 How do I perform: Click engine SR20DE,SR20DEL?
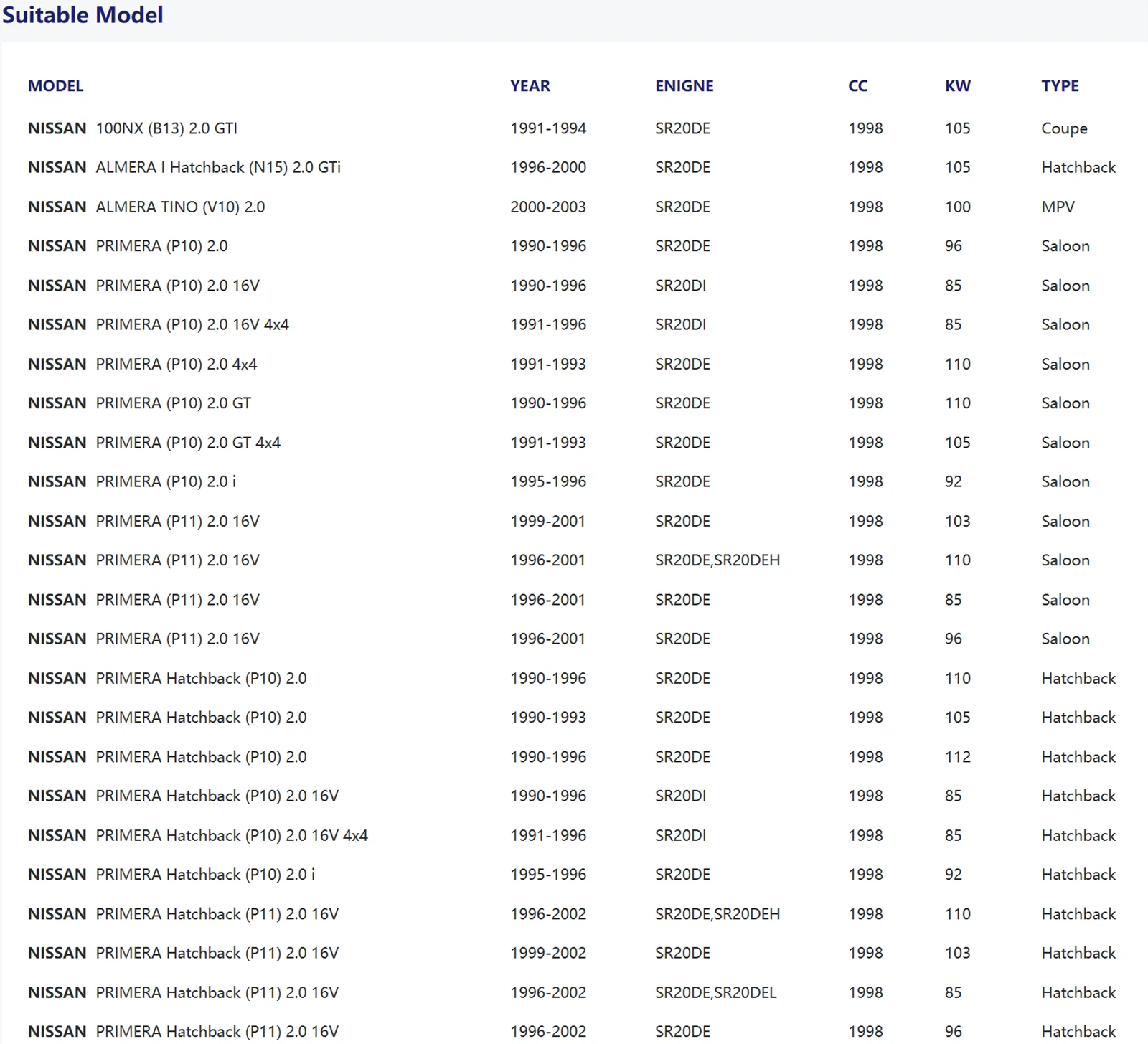click(x=716, y=993)
